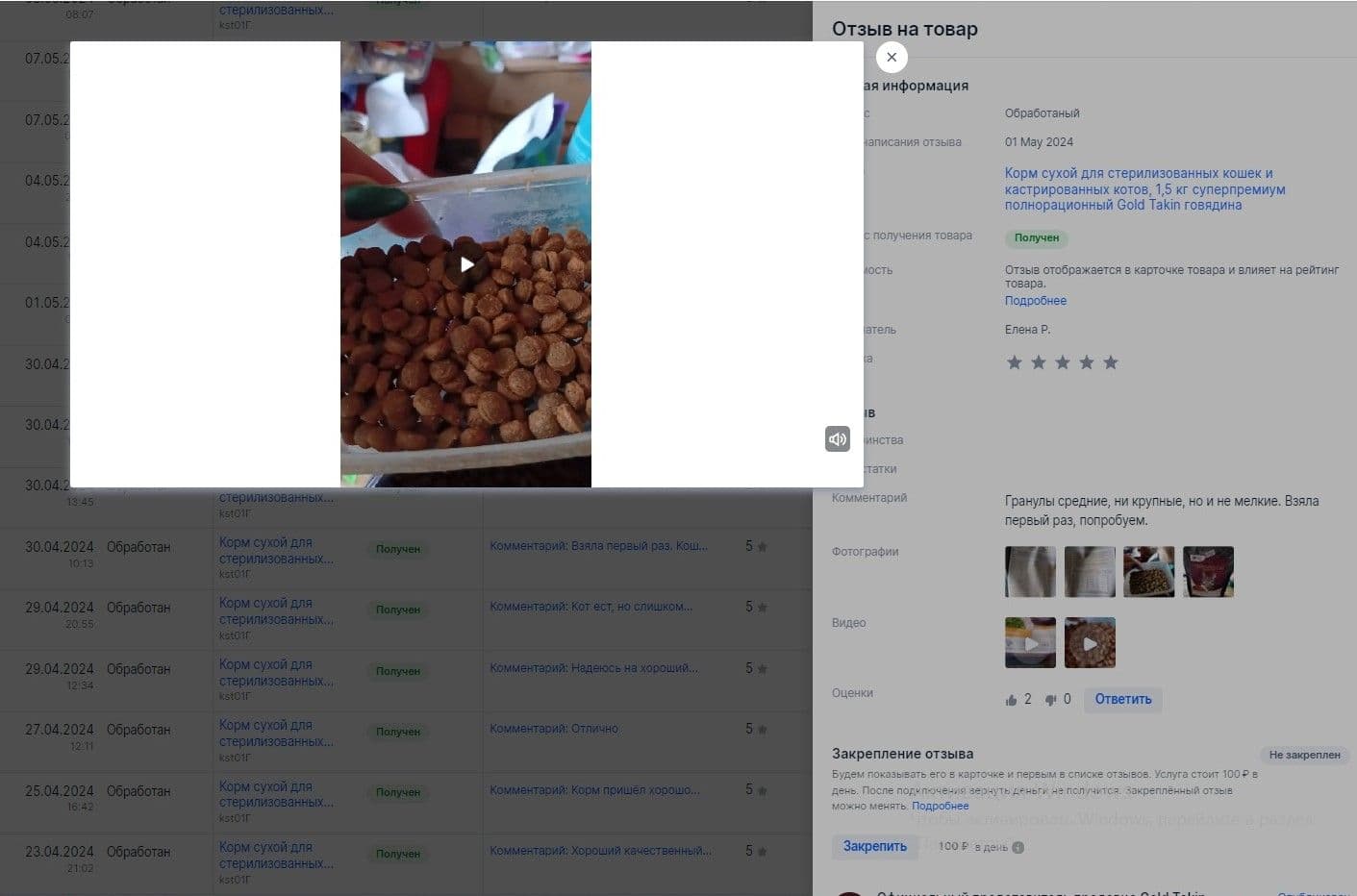Click the Закрепление отзыва heading
Viewport: 1357px width, 896px height.
pyautogui.click(x=902, y=754)
